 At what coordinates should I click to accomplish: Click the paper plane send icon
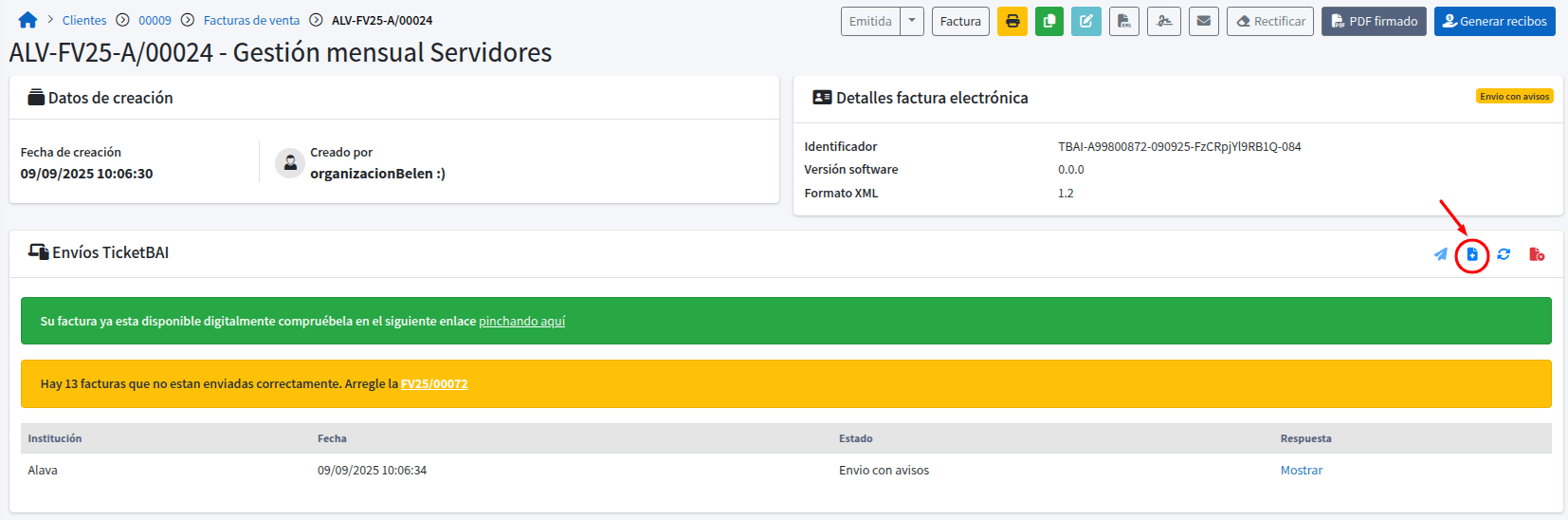click(x=1441, y=254)
